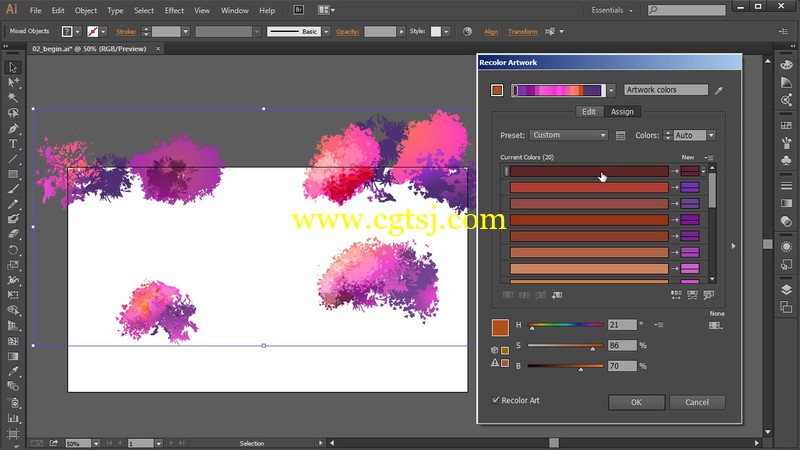Select the Direct Selection tool
This screenshot has height=450, width=800.
13,82
